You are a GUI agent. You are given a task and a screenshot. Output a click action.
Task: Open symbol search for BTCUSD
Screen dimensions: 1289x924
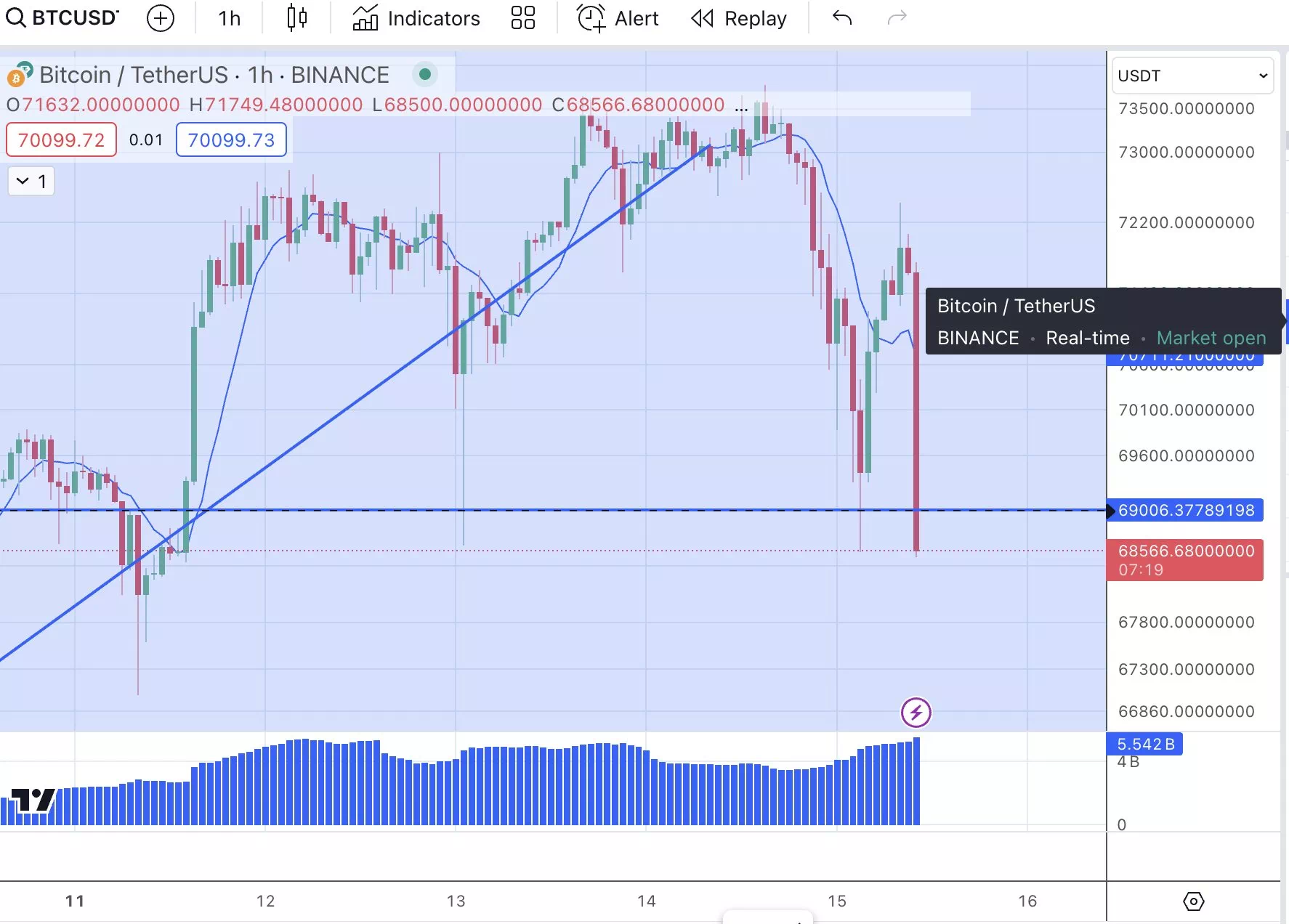tap(62, 18)
